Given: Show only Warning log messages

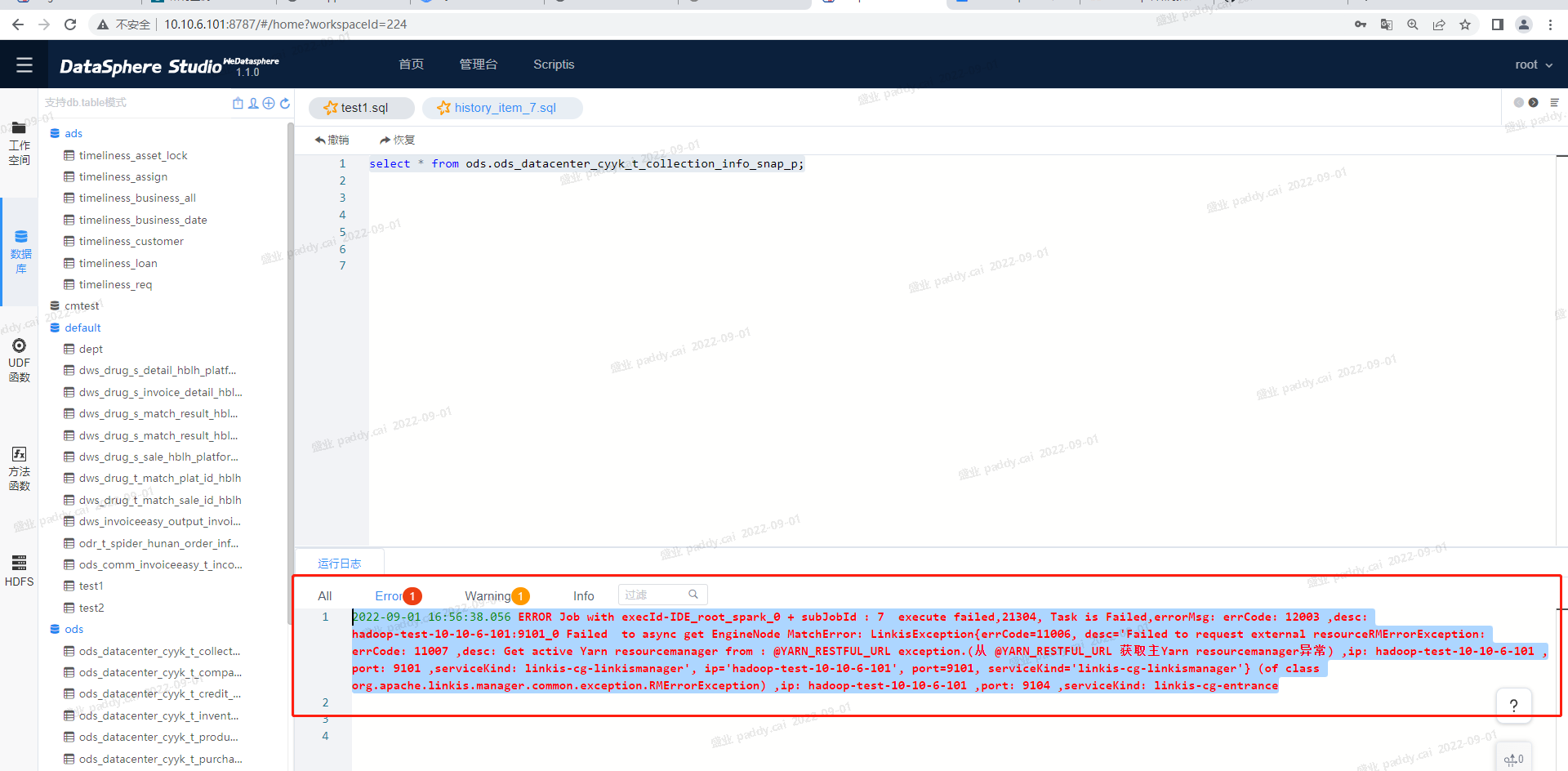Looking at the screenshot, I should click(488, 595).
